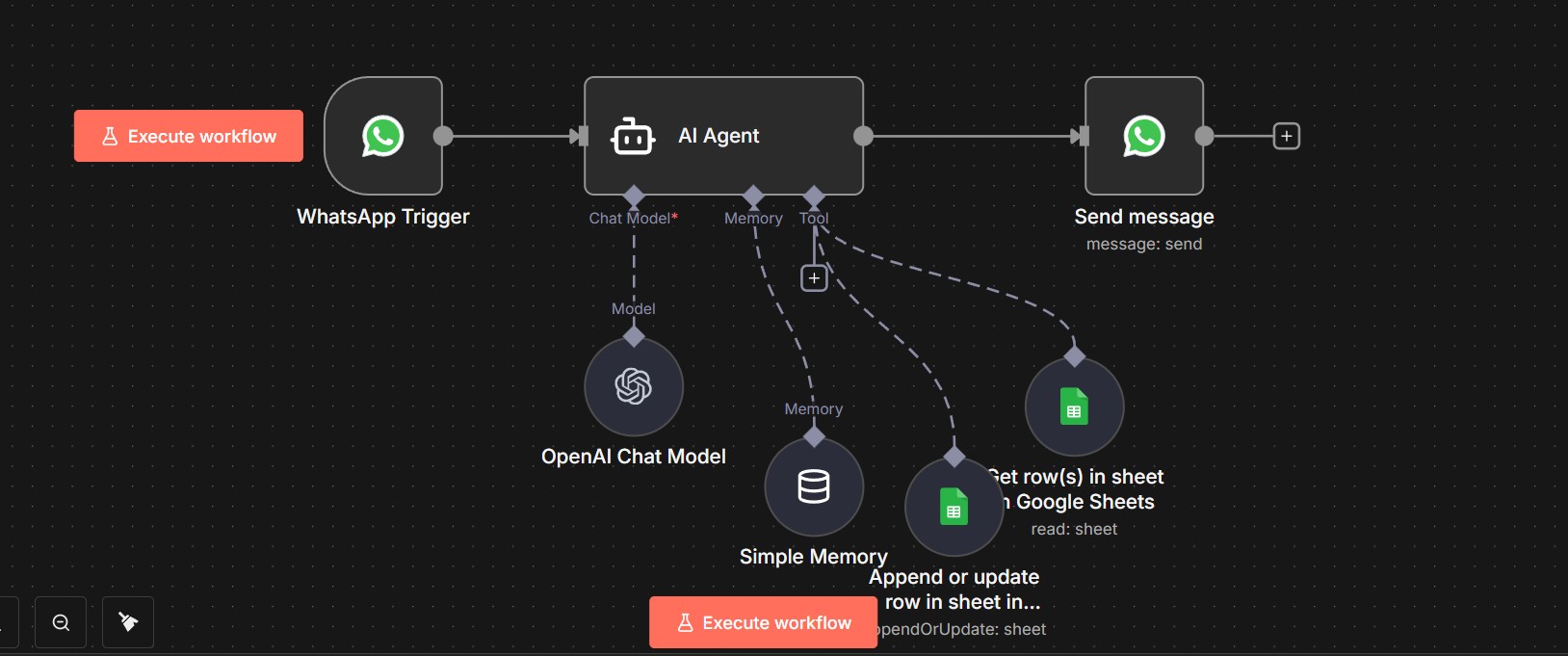Click the Tool connector on AI Agent
This screenshot has height=656, width=1568.
[814, 197]
